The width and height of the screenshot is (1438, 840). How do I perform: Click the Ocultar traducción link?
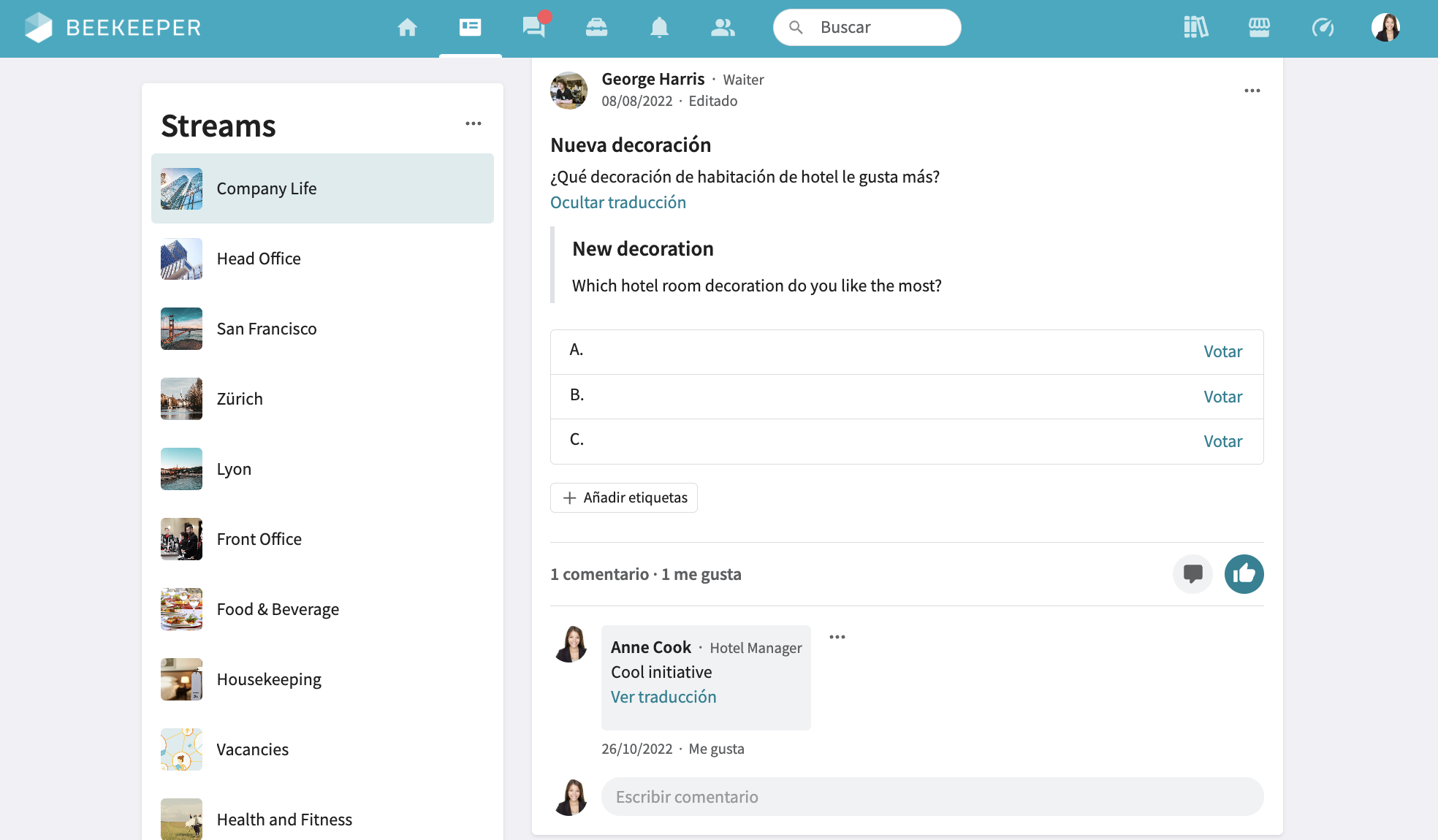click(x=617, y=202)
